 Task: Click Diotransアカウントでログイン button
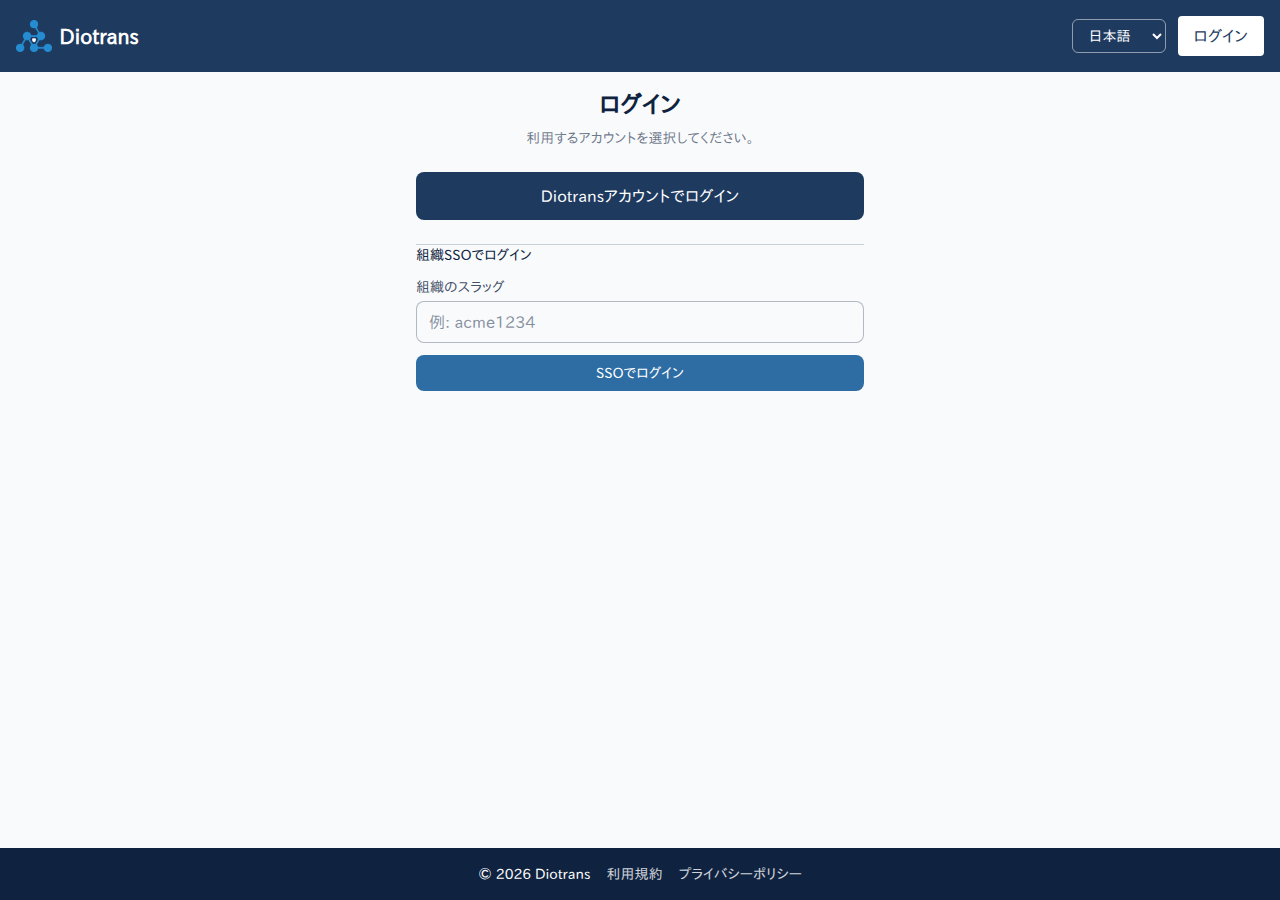tap(640, 196)
